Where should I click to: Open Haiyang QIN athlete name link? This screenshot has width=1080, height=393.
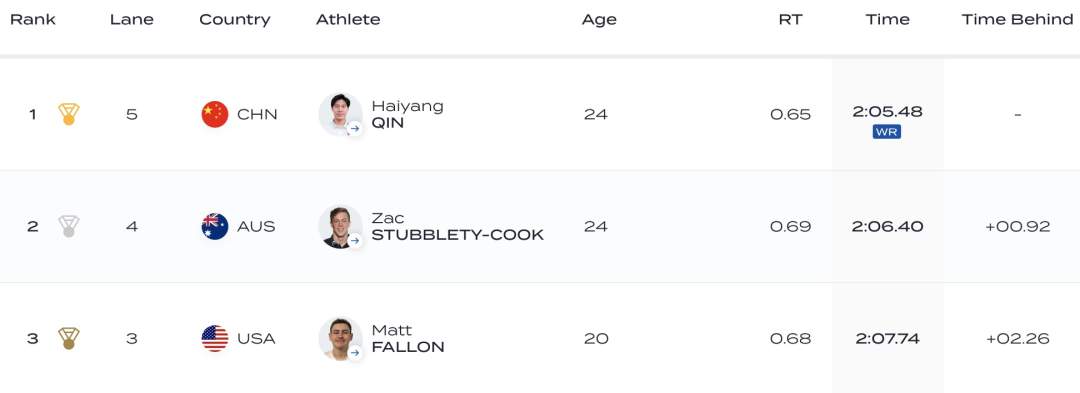click(407, 114)
